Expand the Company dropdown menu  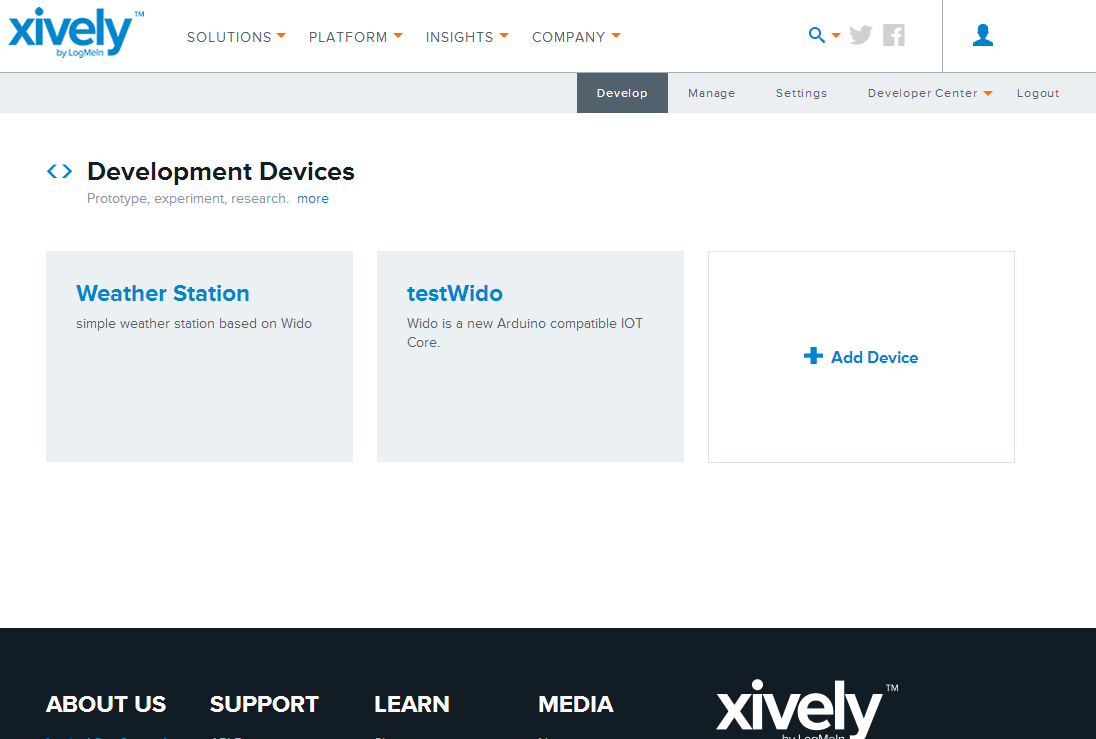point(576,37)
